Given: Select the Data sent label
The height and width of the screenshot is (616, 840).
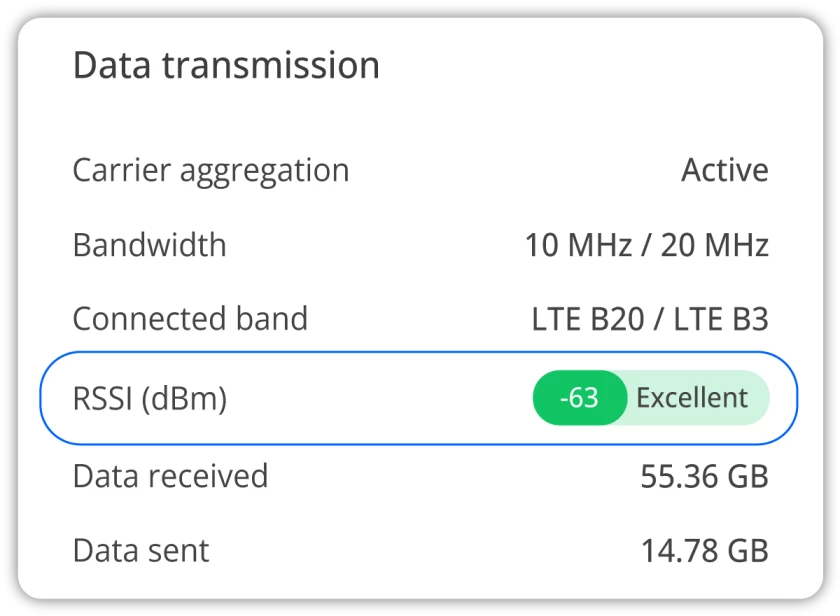Looking at the screenshot, I should [x=141, y=550].
